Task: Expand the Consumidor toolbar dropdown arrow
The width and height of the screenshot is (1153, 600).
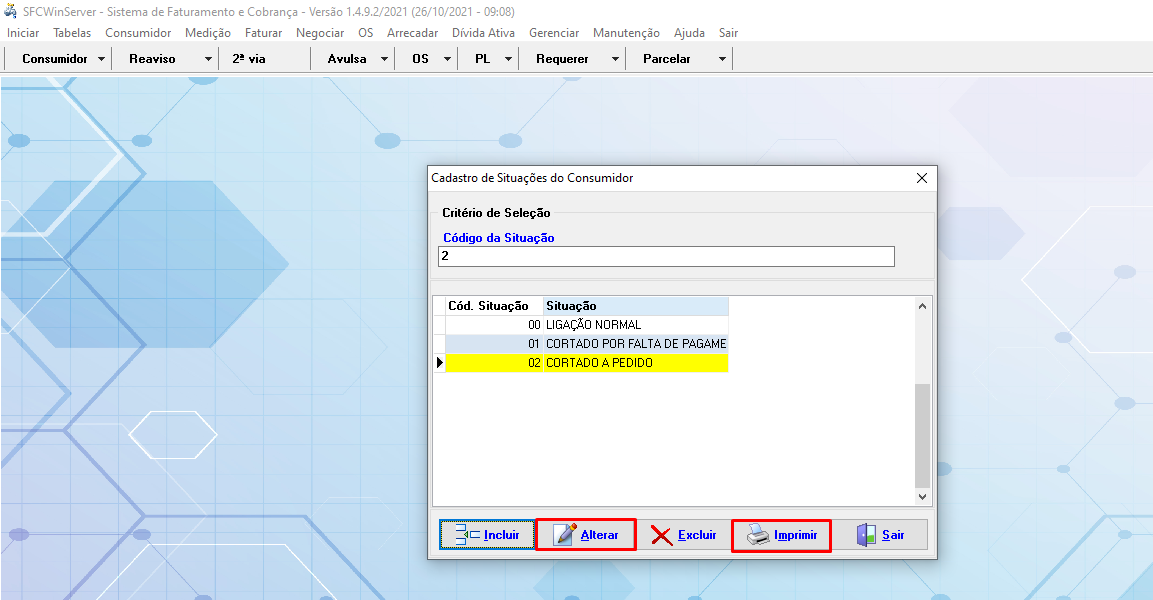Action: [x=102, y=59]
